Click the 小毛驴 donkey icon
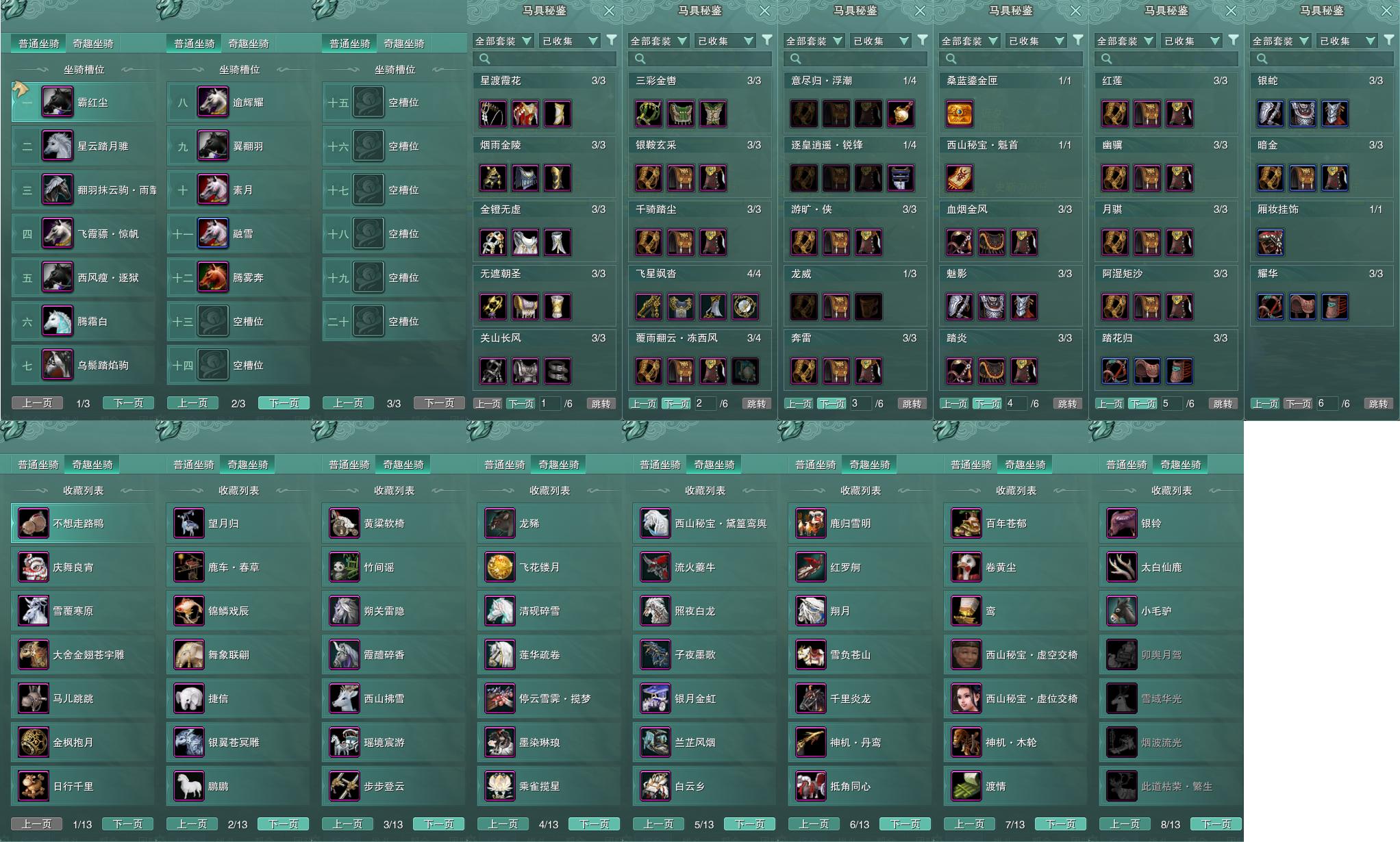 [x=1121, y=611]
